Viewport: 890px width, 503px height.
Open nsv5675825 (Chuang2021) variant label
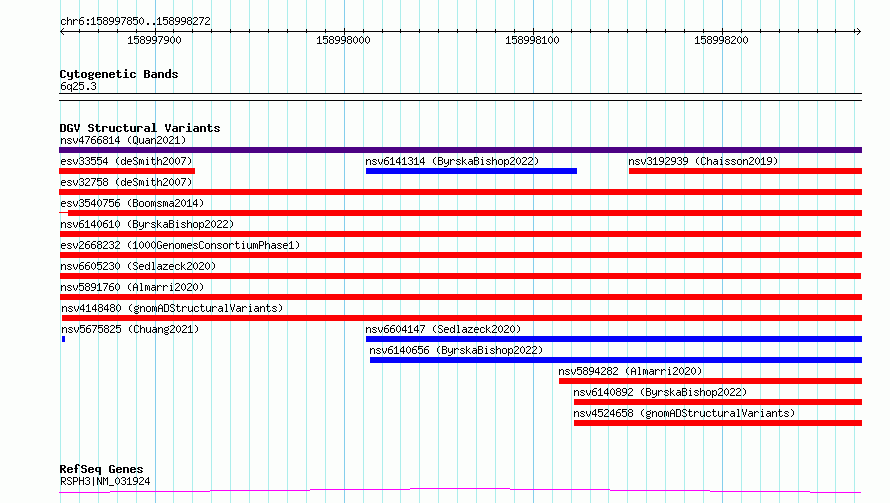point(130,329)
